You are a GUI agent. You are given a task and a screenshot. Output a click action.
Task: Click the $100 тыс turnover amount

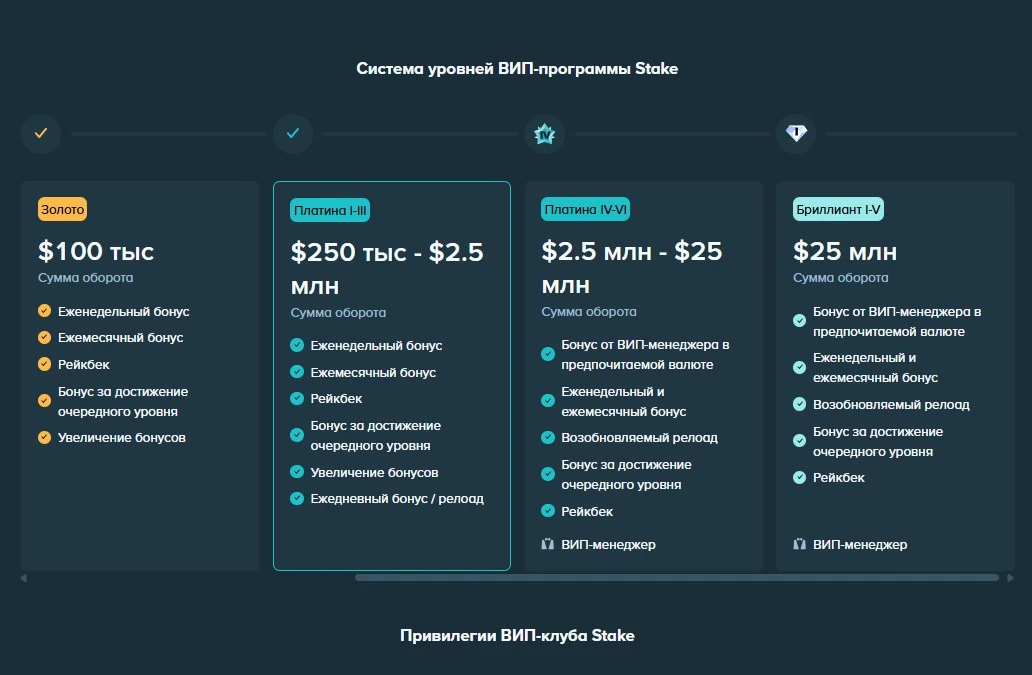[x=96, y=250]
